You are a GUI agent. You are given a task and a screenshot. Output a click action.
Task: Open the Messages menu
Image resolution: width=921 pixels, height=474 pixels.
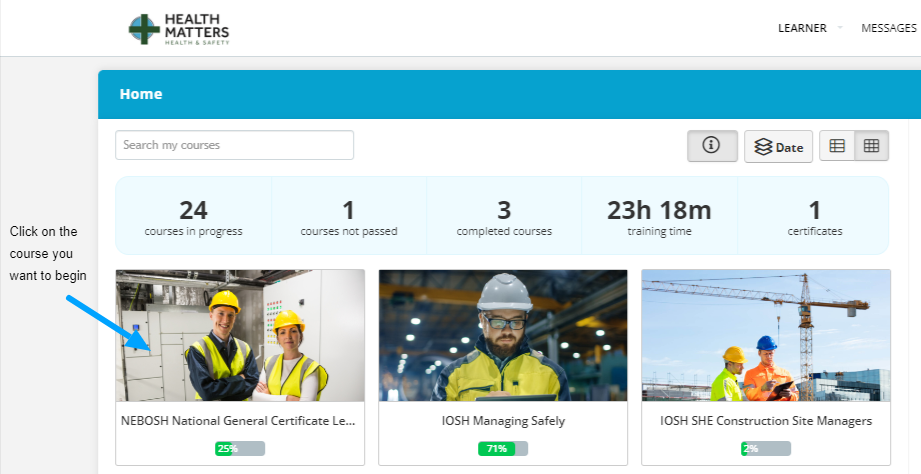click(x=888, y=28)
